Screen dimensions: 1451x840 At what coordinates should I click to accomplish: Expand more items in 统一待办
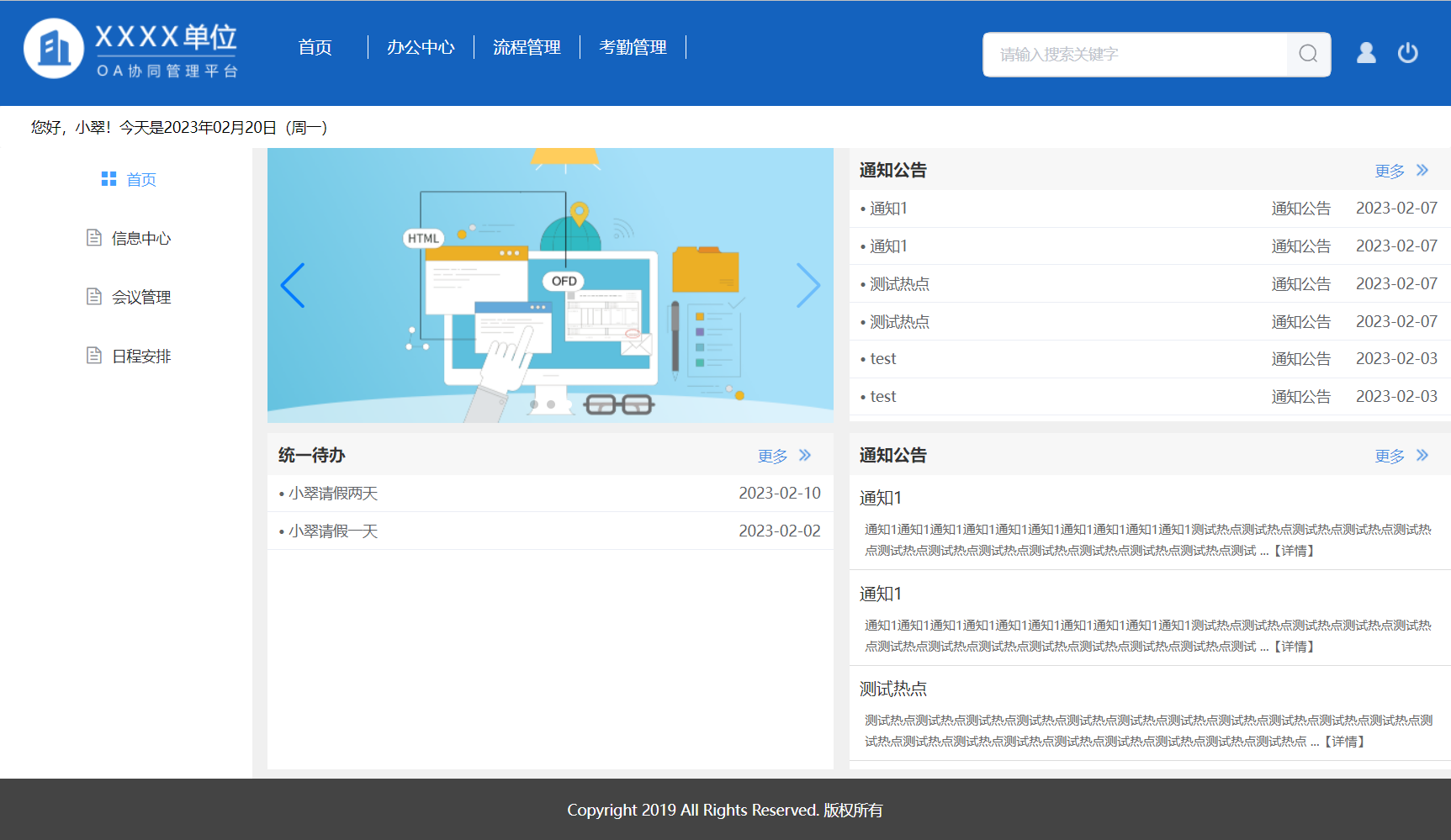point(783,456)
